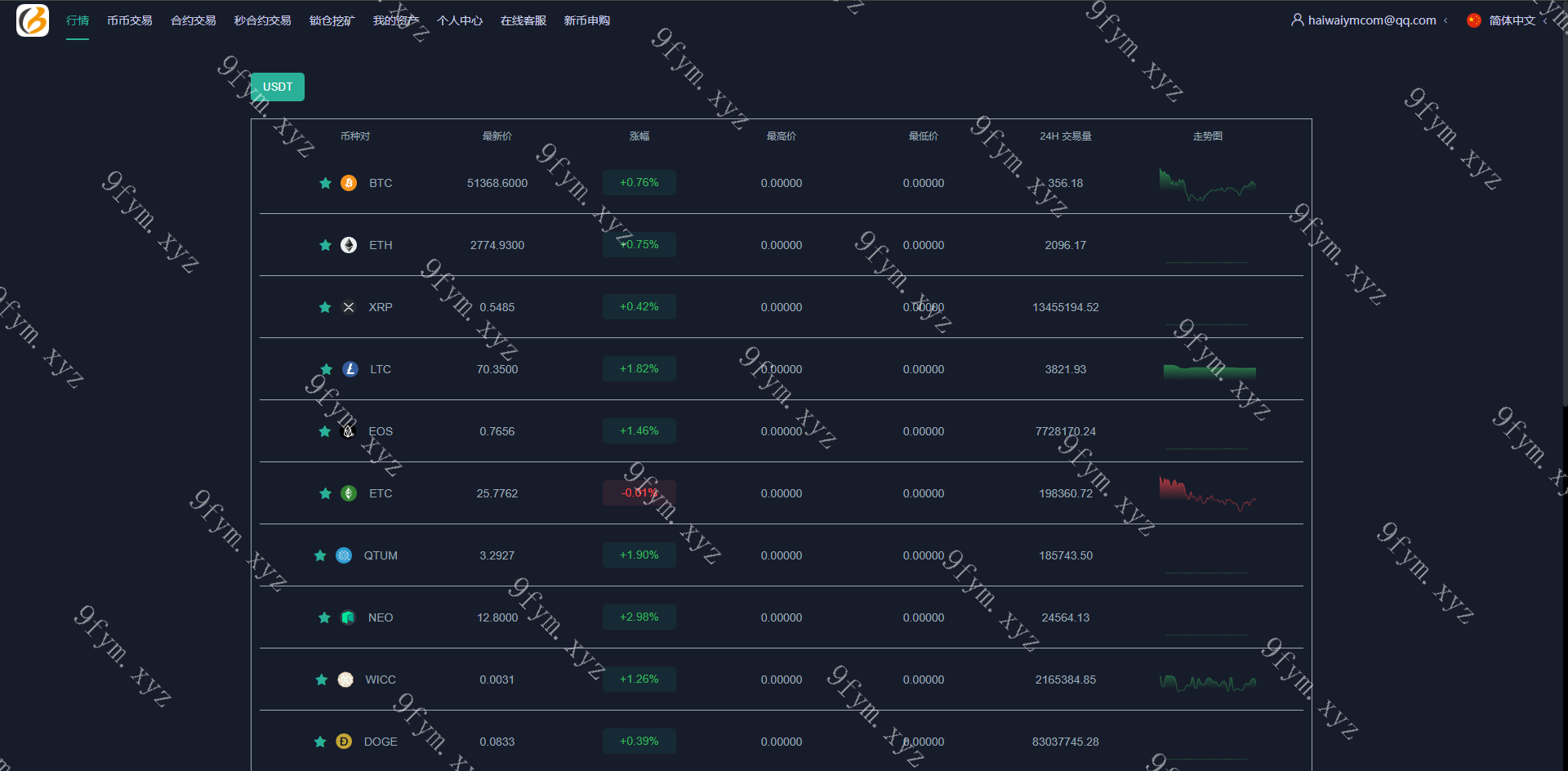Toggle favorite star for BTC
The image size is (1568, 771).
[325, 183]
